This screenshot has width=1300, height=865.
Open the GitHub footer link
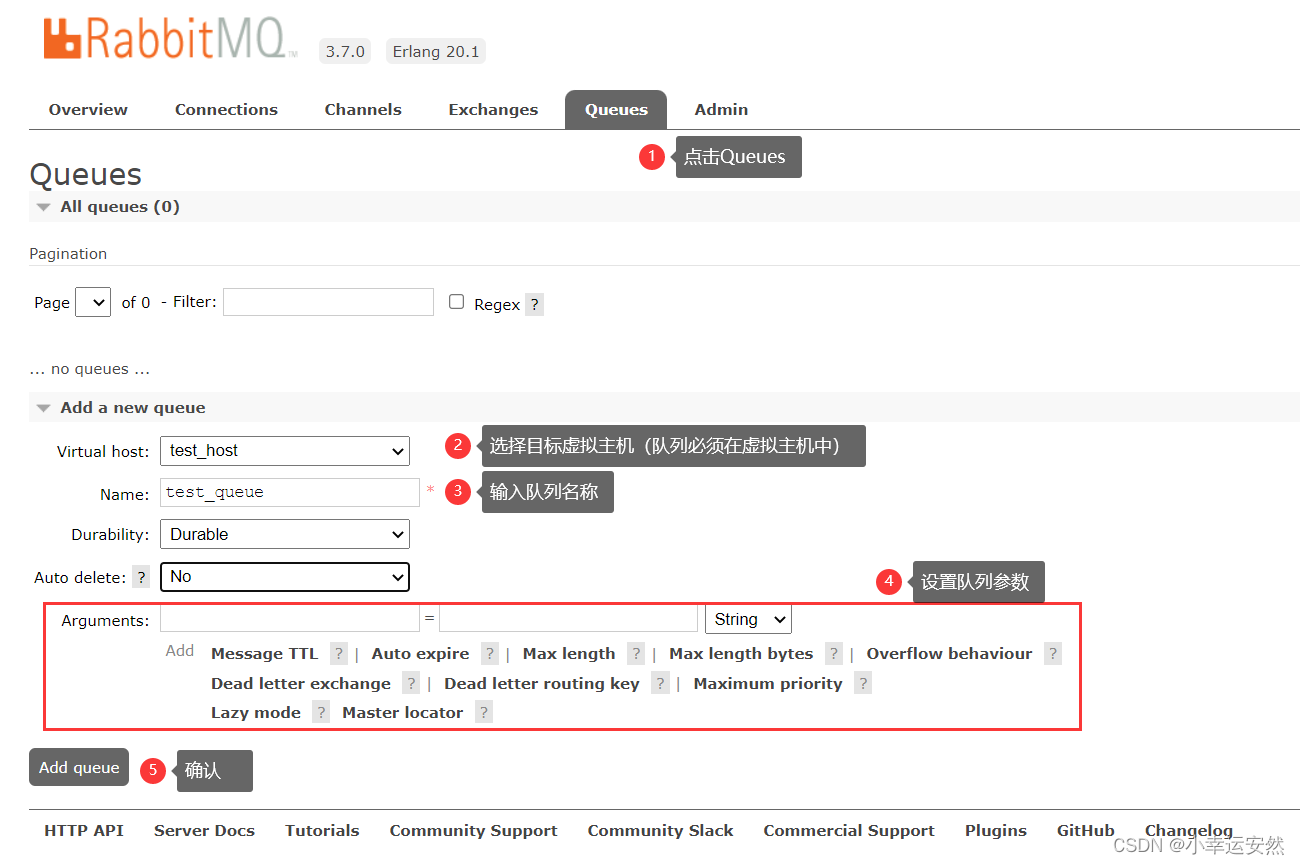pyautogui.click(x=1086, y=831)
